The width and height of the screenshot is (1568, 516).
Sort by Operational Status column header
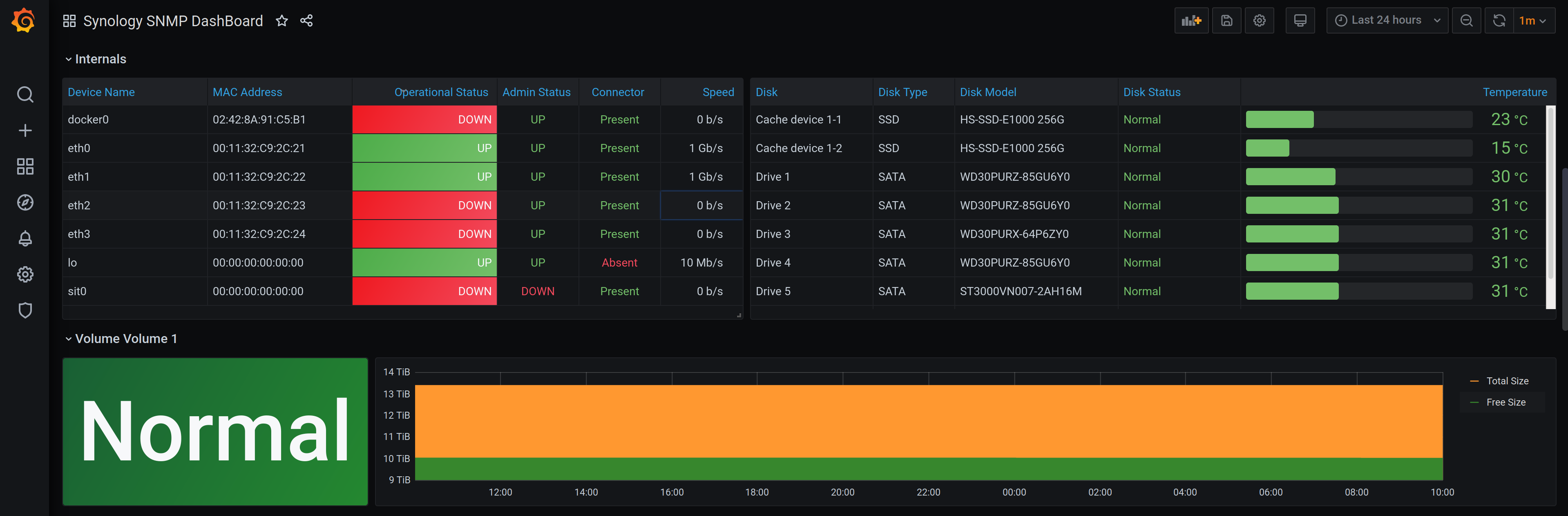pyautogui.click(x=441, y=92)
